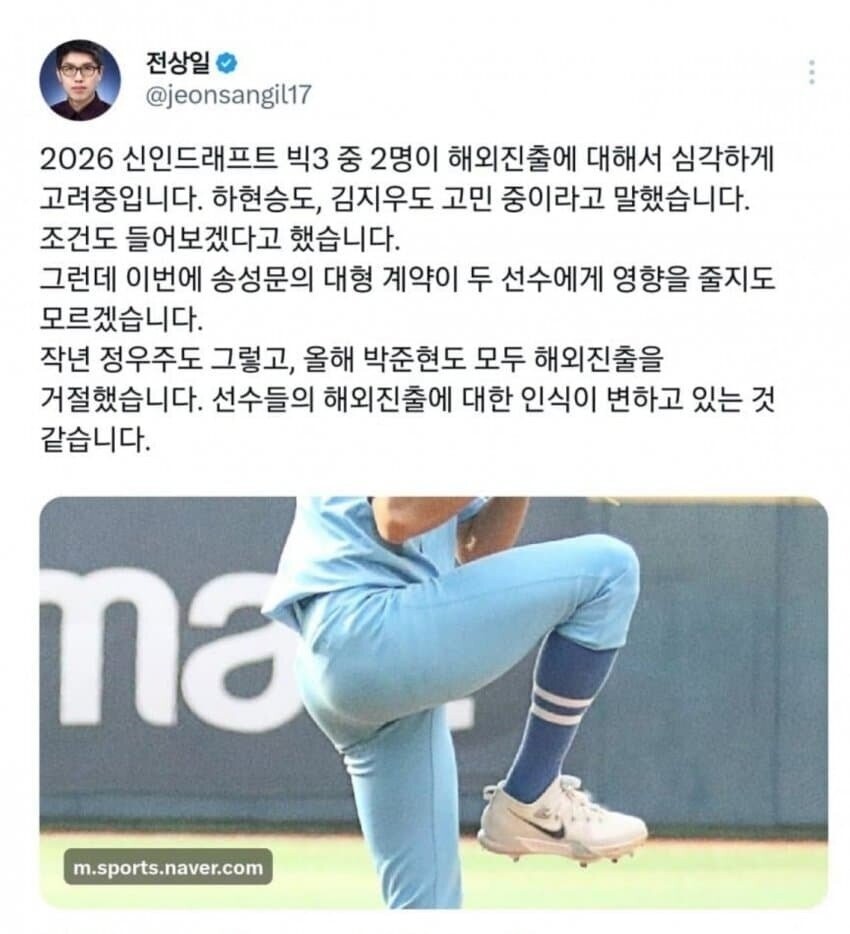Click the line '모르겠습니다.'
The width and height of the screenshot is (850, 934).
click(x=122, y=319)
